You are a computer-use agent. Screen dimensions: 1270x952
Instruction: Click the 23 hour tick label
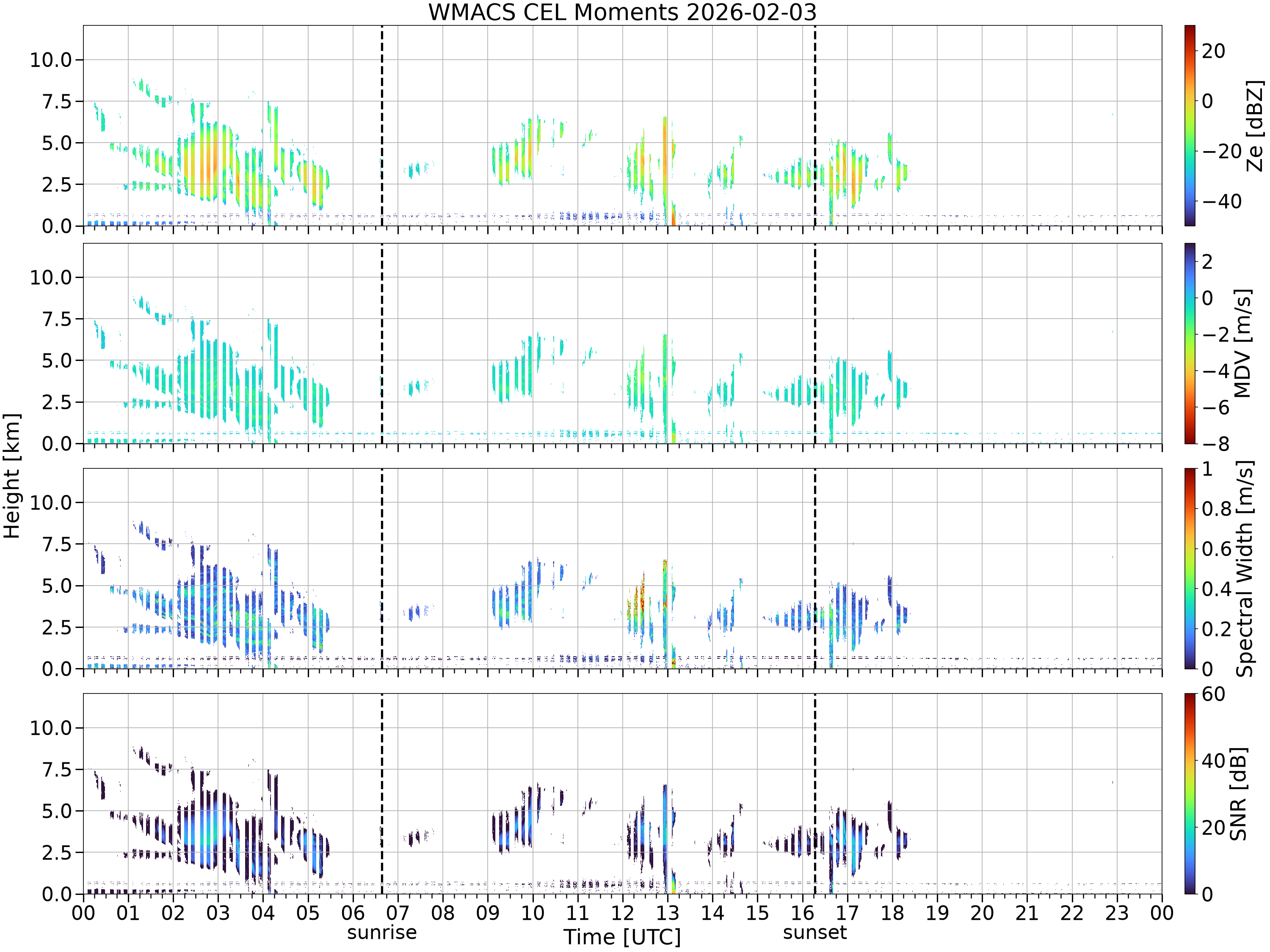point(1117,913)
